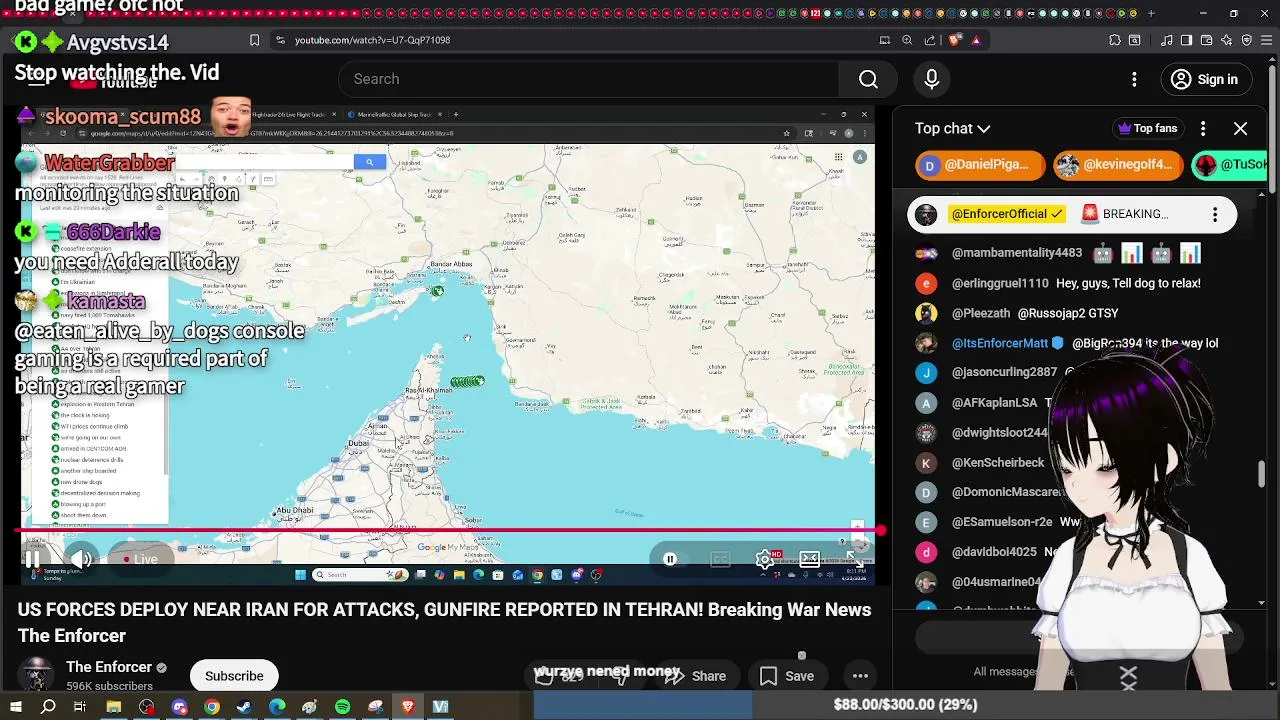Viewport: 1280px width, 720px height.
Task: Open Task View on the taskbar
Action: point(80,707)
